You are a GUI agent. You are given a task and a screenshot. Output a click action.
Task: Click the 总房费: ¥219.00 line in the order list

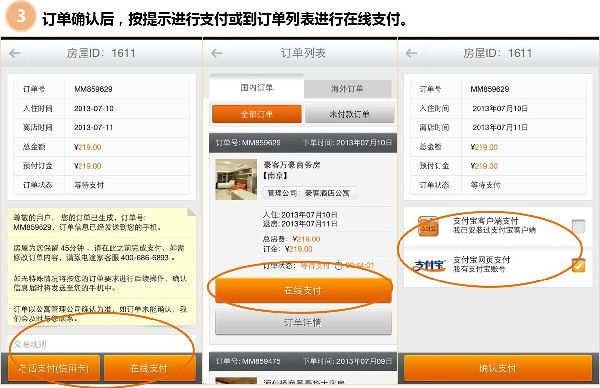point(291,240)
